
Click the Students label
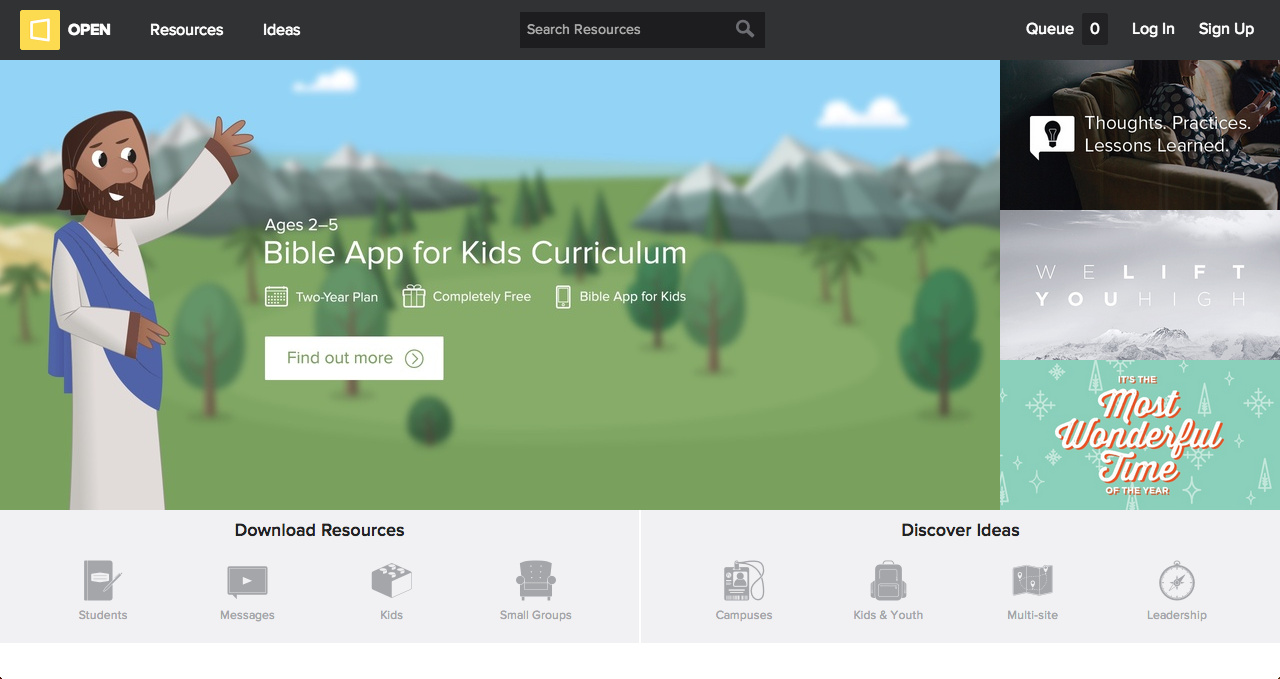click(x=103, y=615)
